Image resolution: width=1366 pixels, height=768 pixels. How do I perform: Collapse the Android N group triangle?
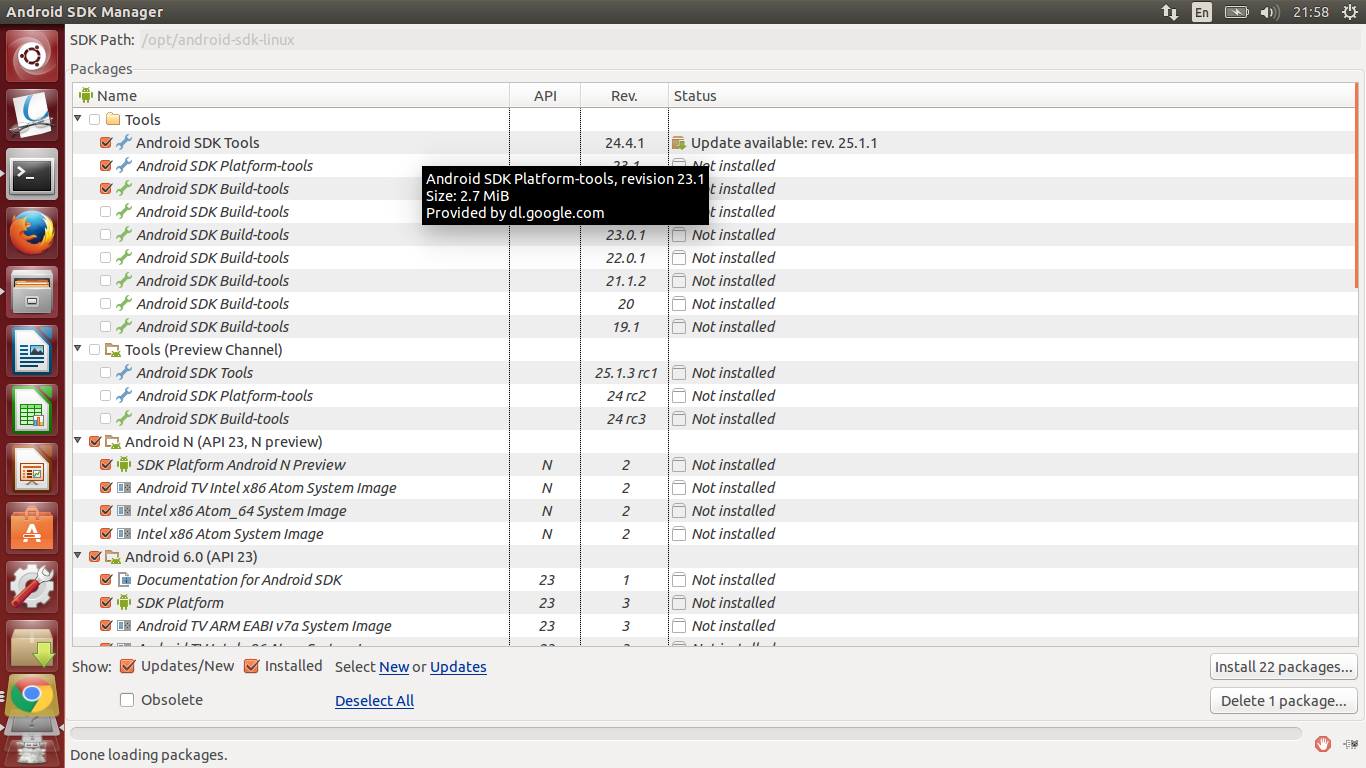click(x=79, y=441)
